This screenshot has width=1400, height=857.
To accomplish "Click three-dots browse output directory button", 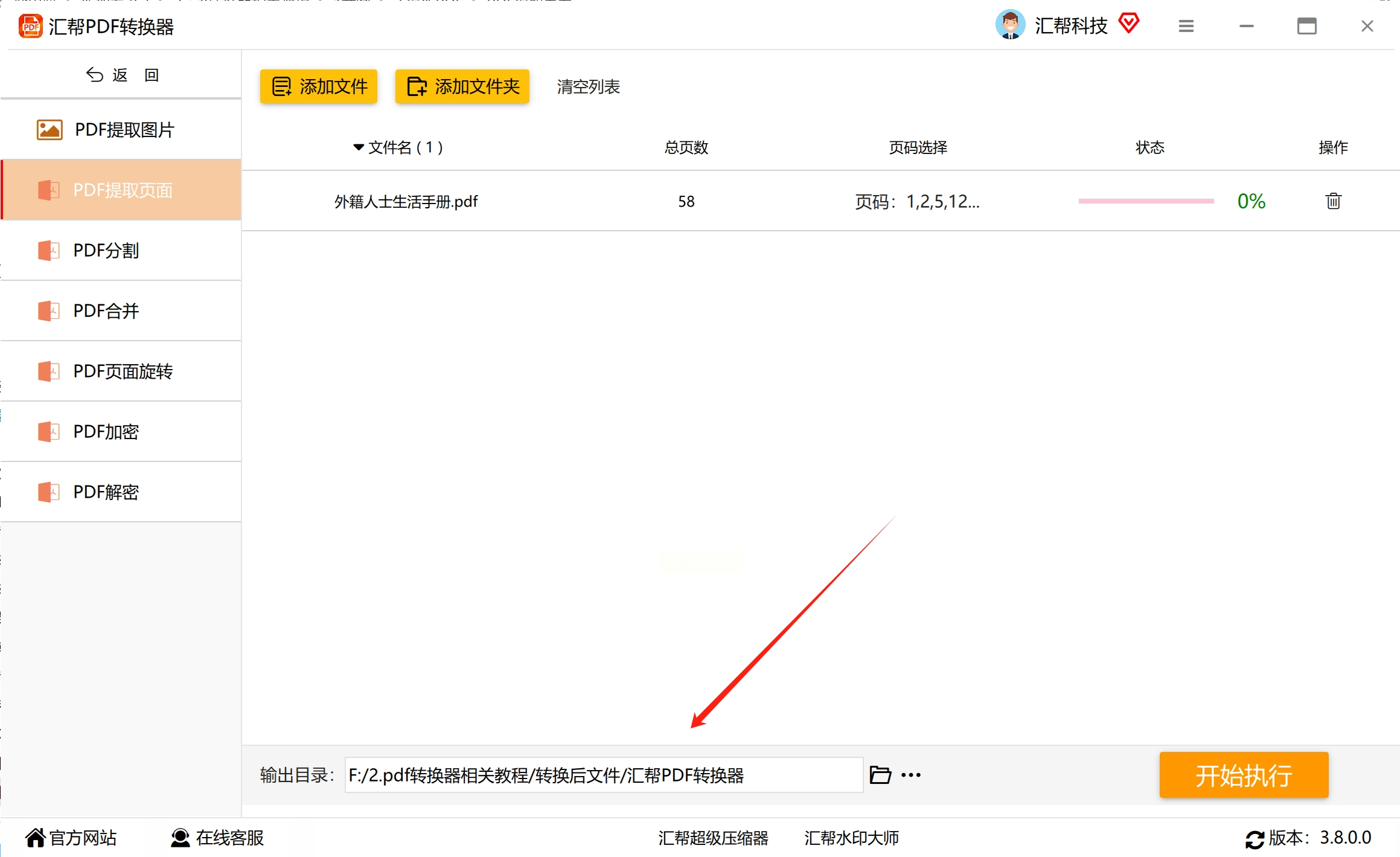I will 911,775.
